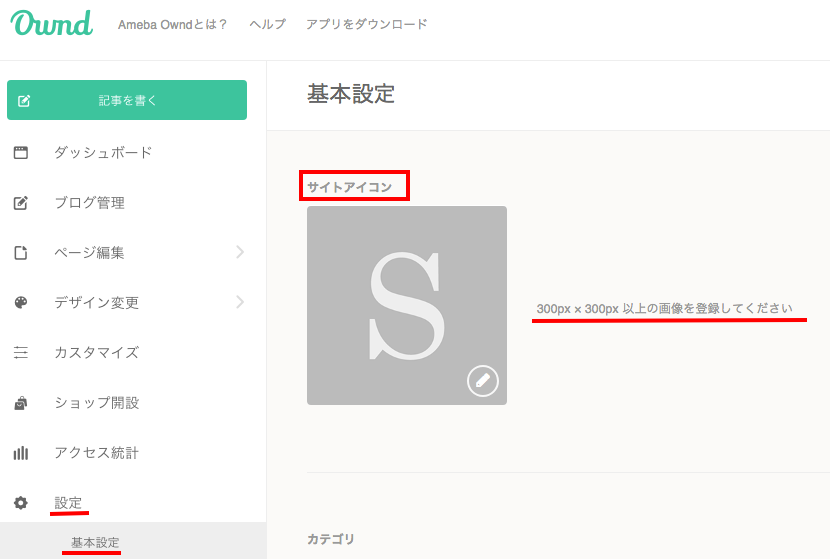The image size is (830, 559).
Task: Click the site icon placeholder thumbnail
Action: click(407, 305)
